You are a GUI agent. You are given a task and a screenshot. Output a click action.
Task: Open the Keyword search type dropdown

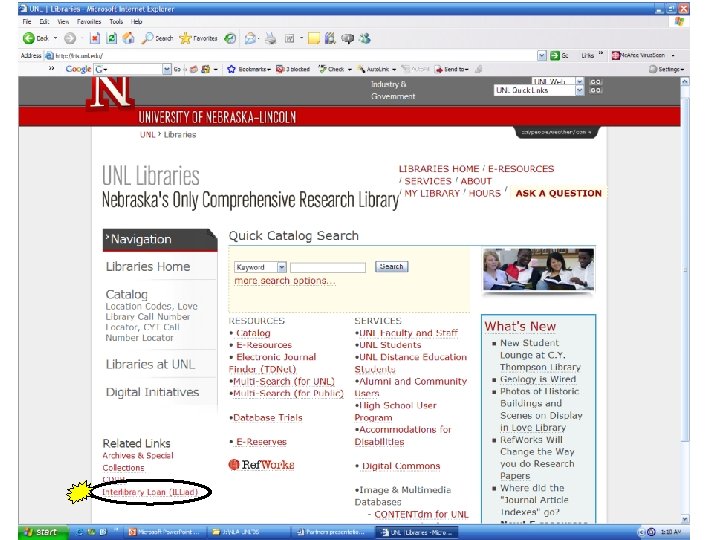[x=281, y=267]
